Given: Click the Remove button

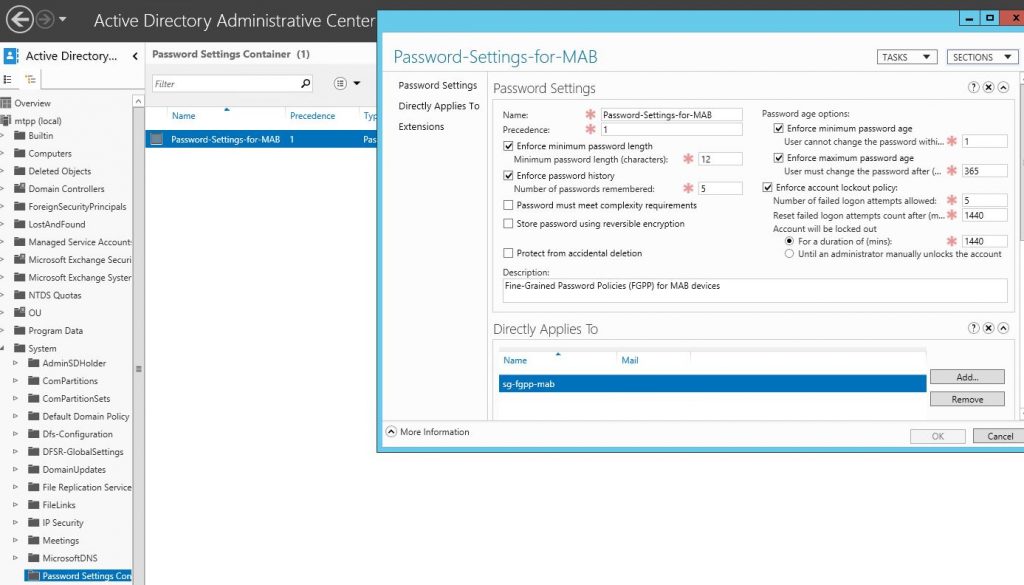Looking at the screenshot, I should [x=967, y=399].
